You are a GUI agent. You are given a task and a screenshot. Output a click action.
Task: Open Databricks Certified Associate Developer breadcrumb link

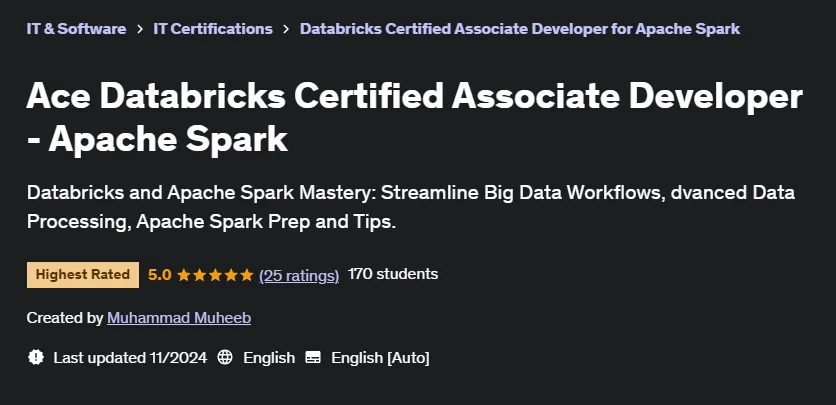pos(520,29)
